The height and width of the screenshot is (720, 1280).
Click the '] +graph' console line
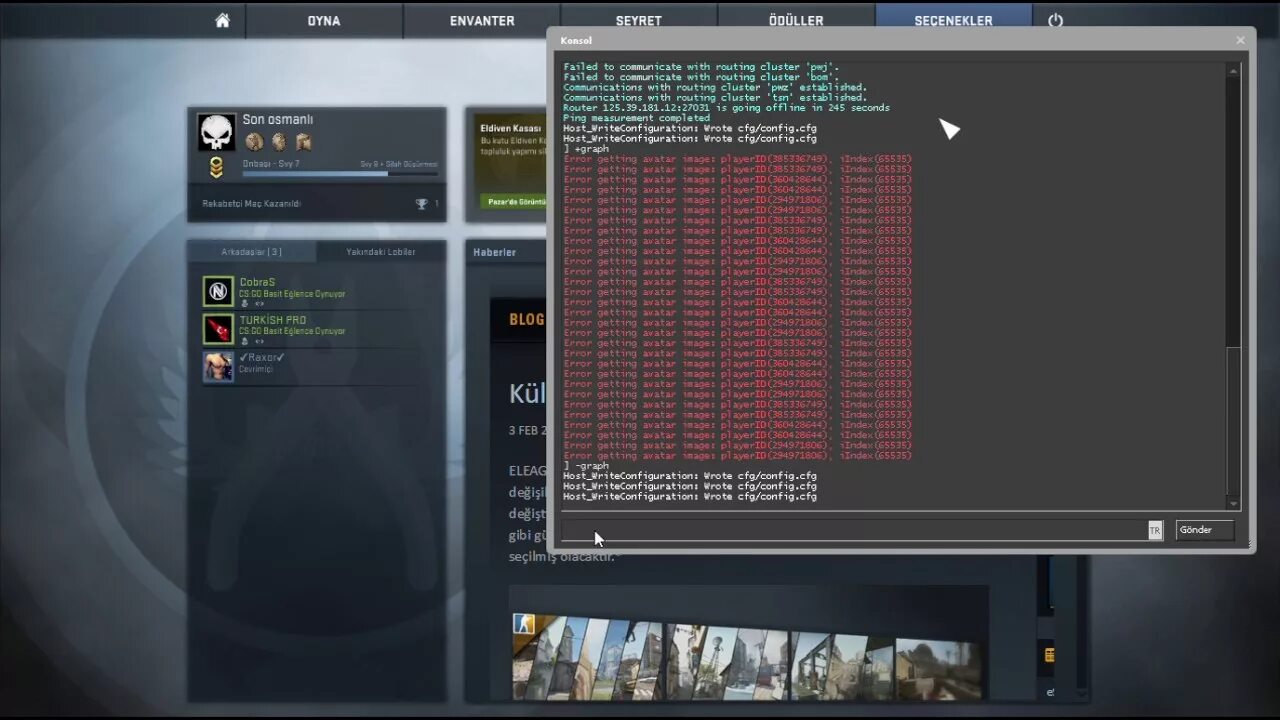586,149
